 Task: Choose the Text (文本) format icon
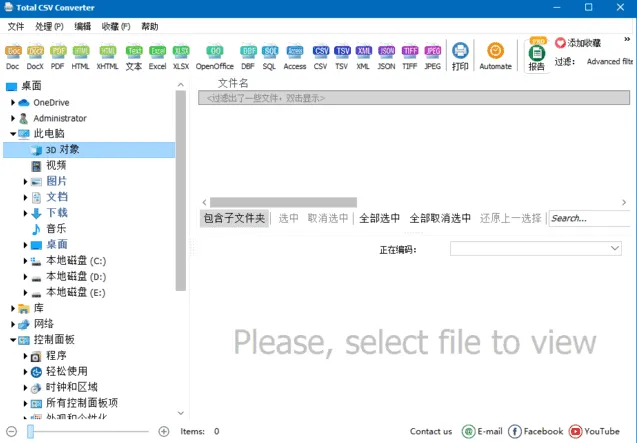[134, 56]
